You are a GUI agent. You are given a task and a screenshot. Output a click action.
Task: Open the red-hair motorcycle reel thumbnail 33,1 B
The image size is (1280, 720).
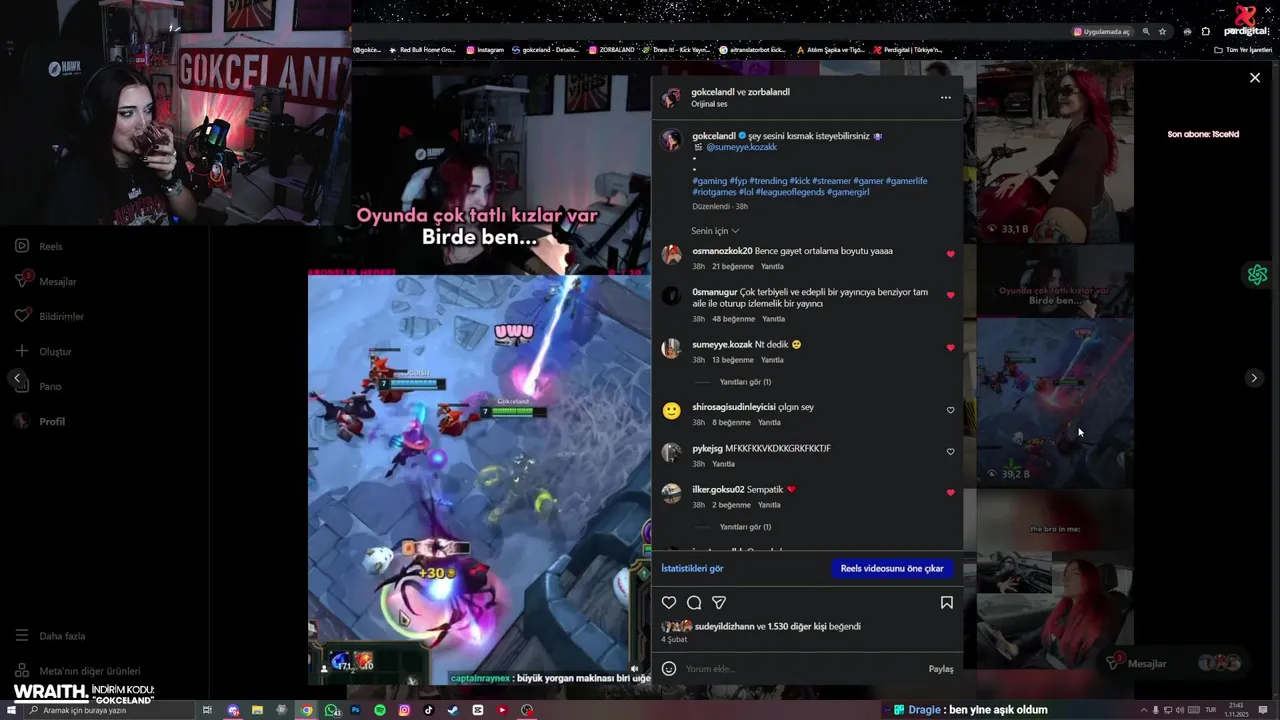1055,150
